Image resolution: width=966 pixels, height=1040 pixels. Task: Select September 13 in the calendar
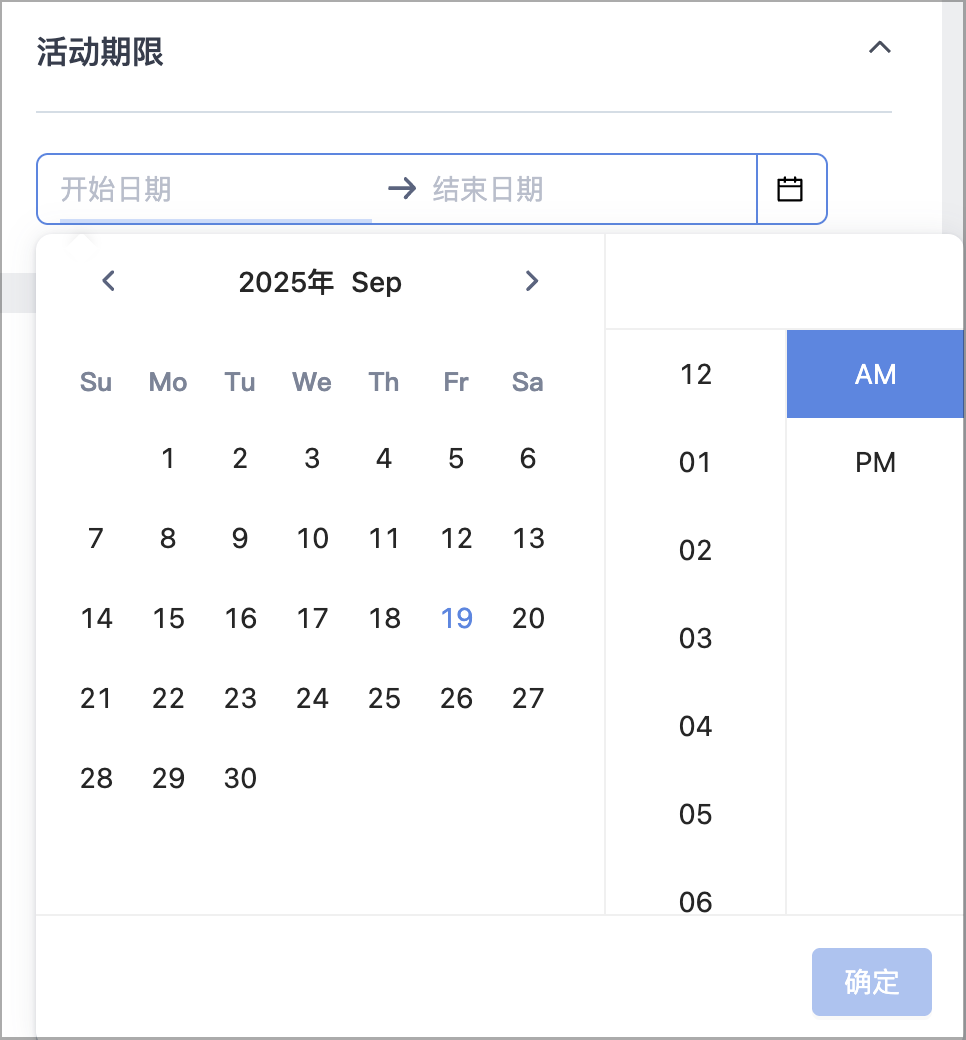(528, 538)
